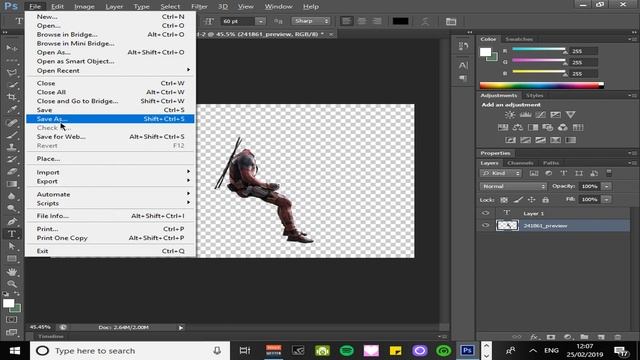Choose Browse in Bridge... menu item

point(110,35)
